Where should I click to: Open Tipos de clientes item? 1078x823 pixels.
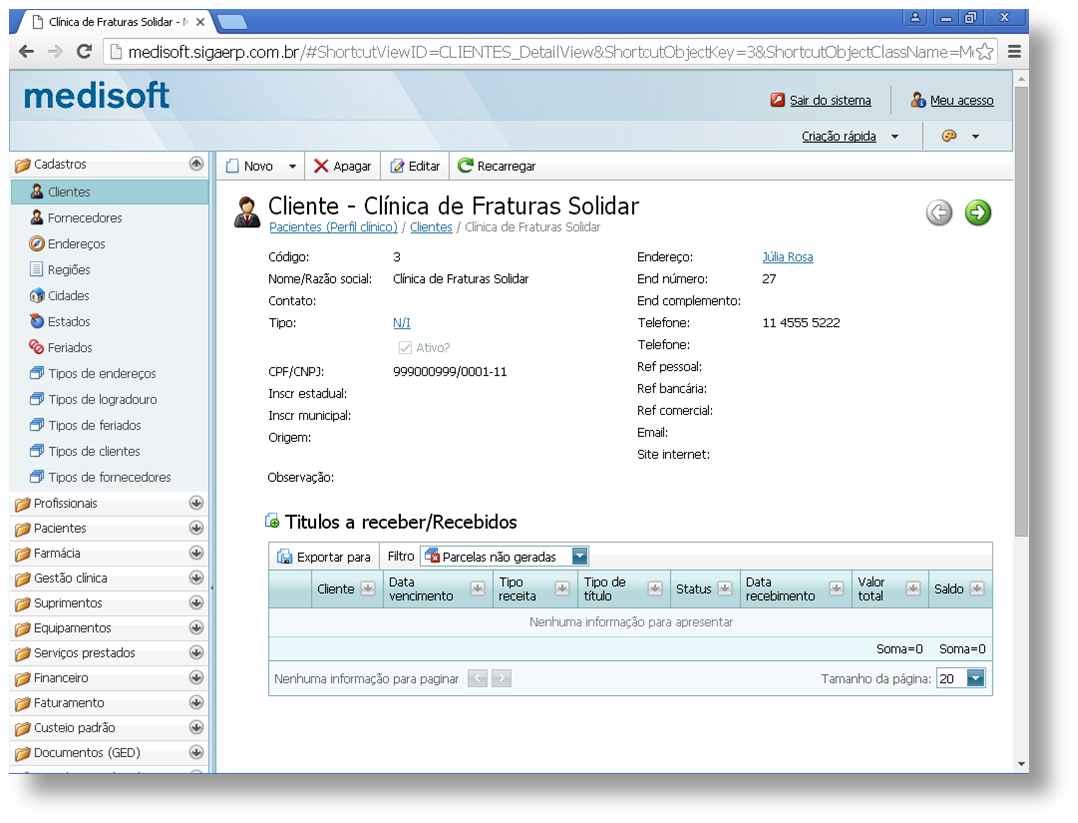click(85, 452)
